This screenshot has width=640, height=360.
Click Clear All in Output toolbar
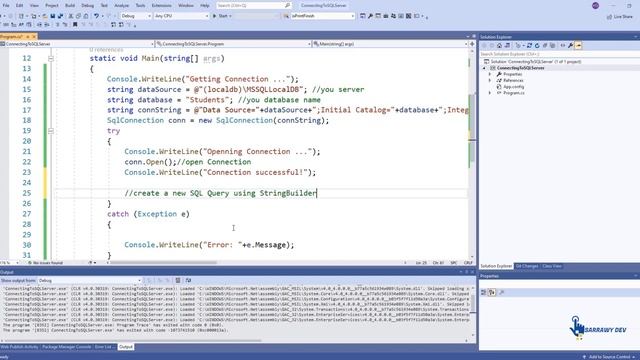pos(178,280)
